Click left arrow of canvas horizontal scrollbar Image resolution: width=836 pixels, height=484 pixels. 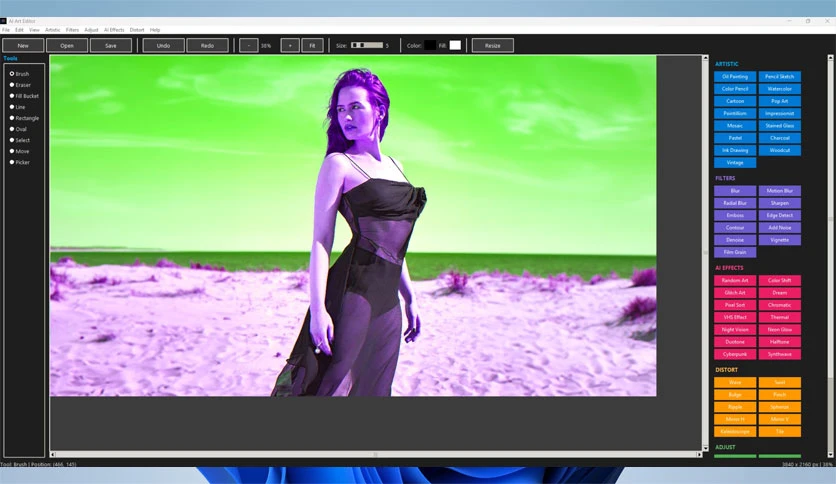(53, 454)
